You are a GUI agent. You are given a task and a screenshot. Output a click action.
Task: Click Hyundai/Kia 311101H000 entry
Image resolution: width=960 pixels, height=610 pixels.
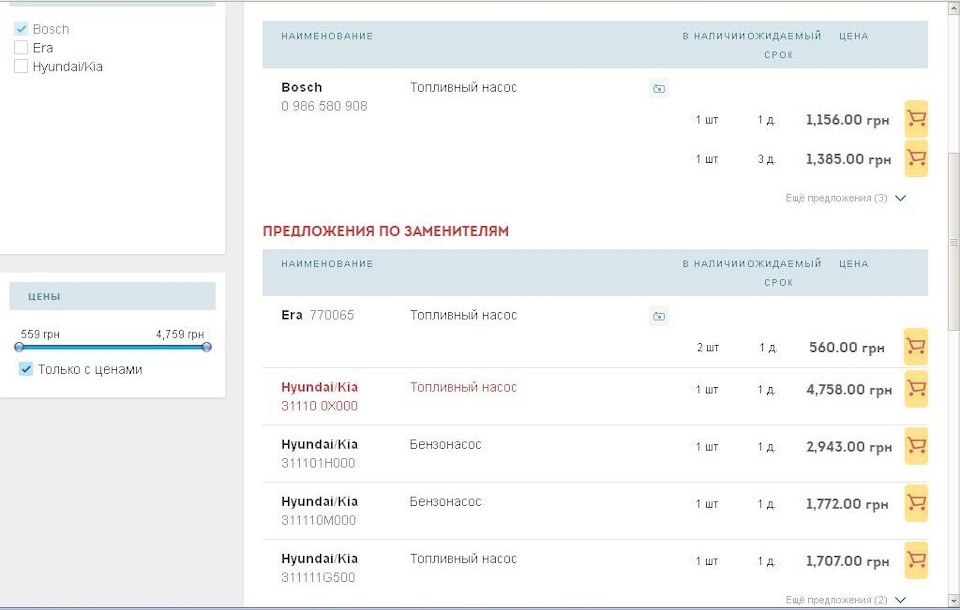pyautogui.click(x=320, y=453)
